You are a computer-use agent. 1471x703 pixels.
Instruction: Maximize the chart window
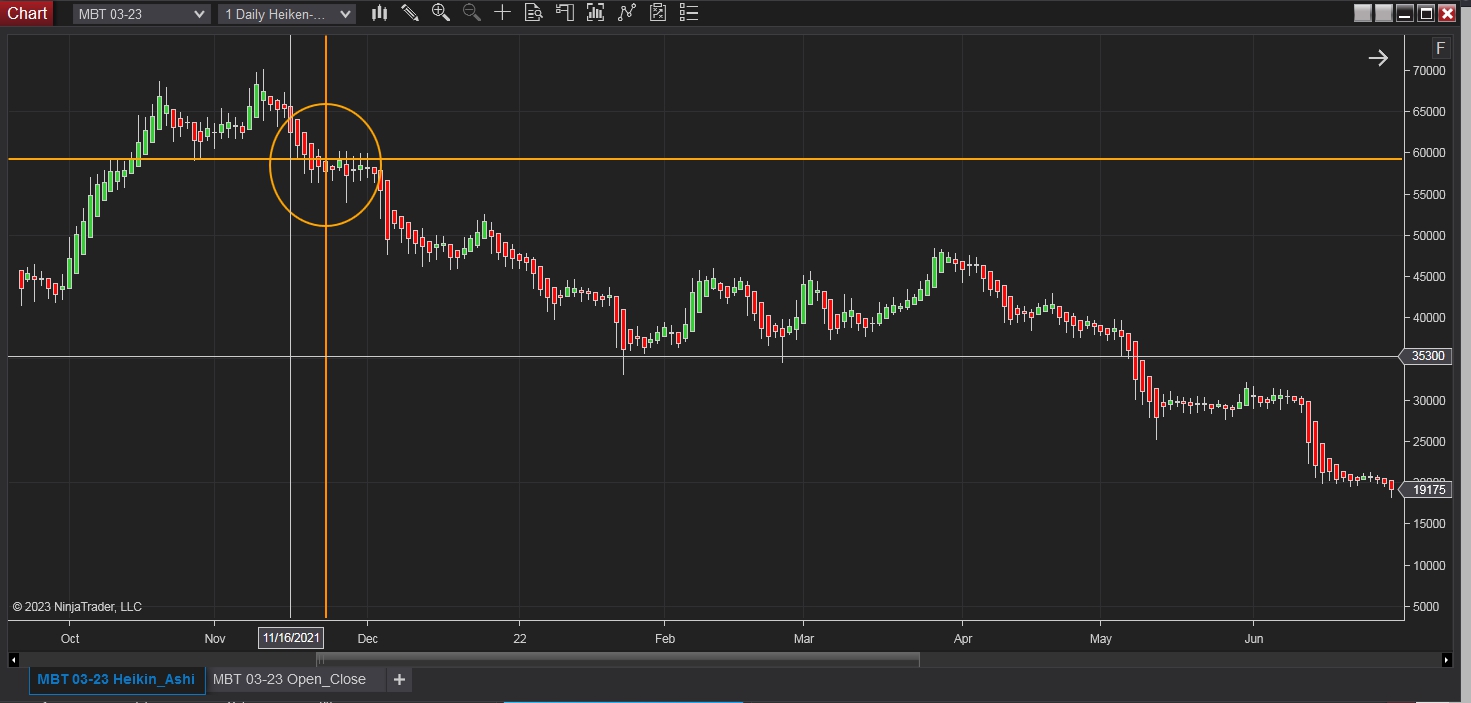pos(1426,13)
